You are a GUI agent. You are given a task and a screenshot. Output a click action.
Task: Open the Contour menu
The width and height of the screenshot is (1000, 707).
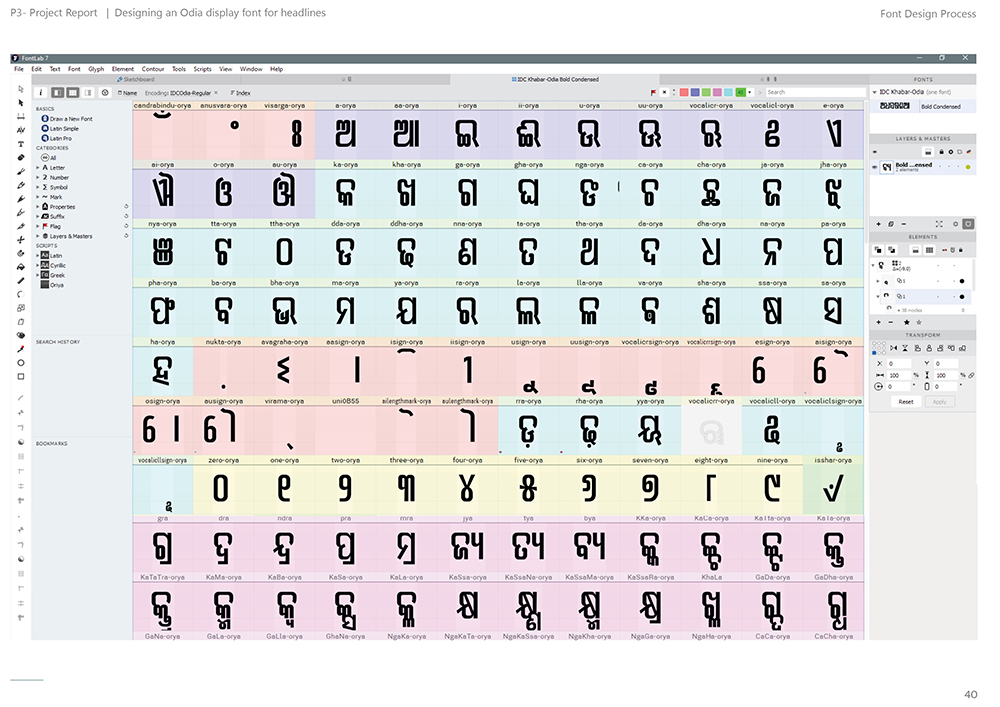point(153,69)
